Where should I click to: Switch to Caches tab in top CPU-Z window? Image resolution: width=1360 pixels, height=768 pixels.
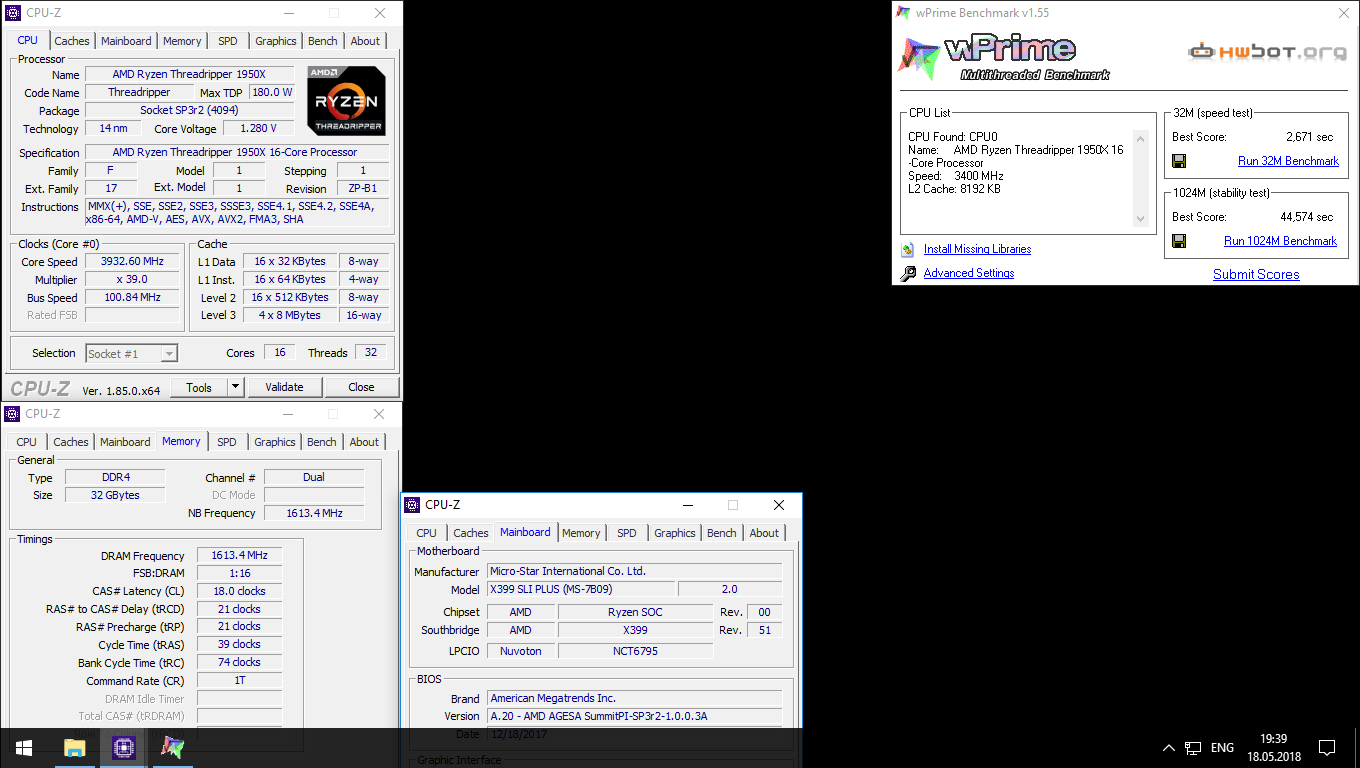tap(72, 41)
